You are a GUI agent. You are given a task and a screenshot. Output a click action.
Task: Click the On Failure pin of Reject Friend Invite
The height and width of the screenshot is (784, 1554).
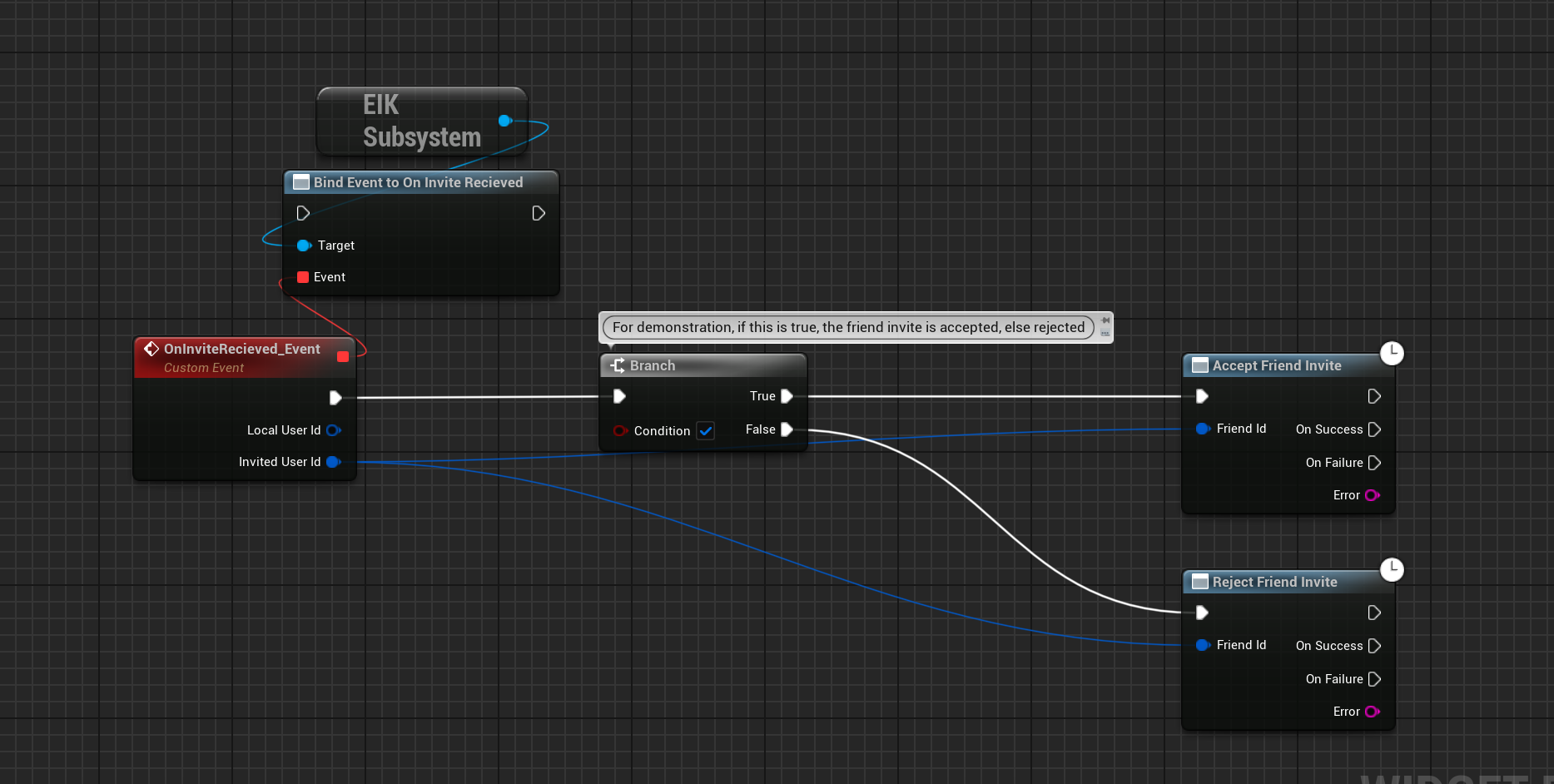click(1373, 679)
